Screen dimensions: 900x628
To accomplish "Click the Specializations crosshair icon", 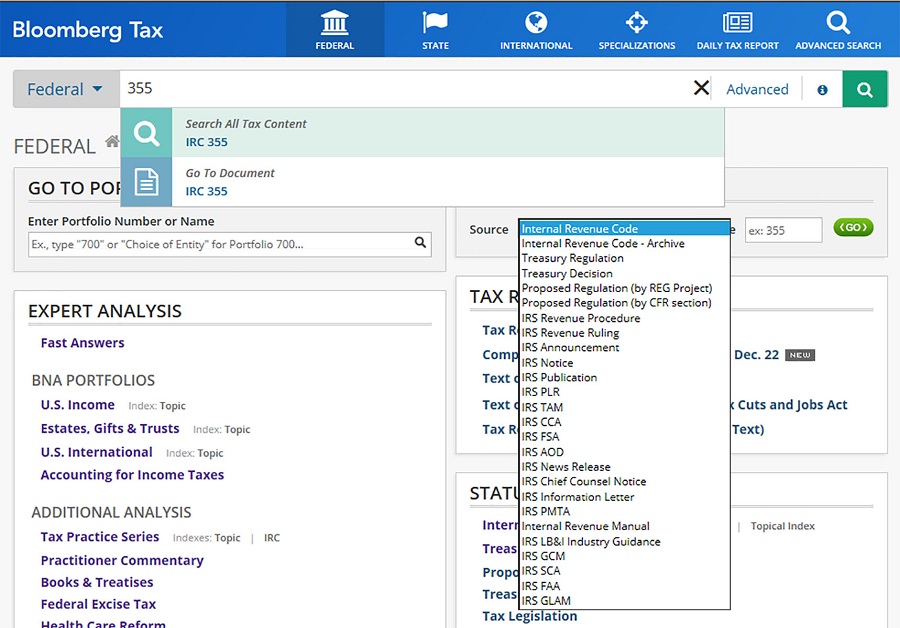I will coord(636,23).
